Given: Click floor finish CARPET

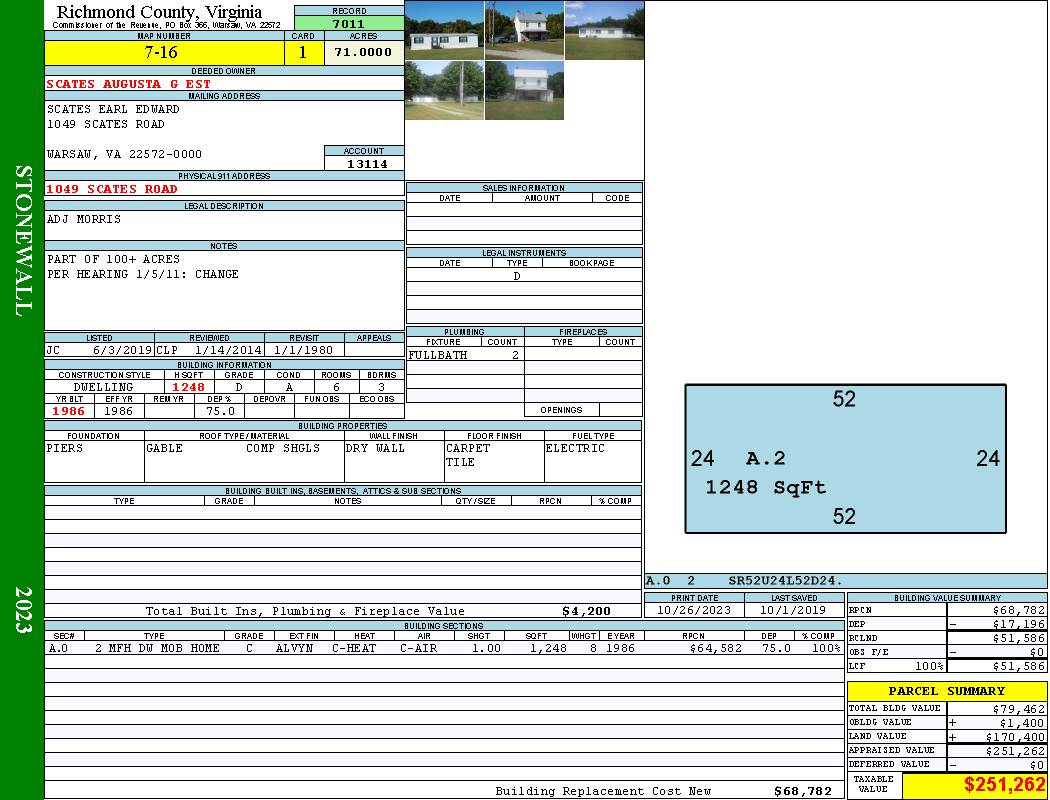Looking at the screenshot, I should 468,448.
